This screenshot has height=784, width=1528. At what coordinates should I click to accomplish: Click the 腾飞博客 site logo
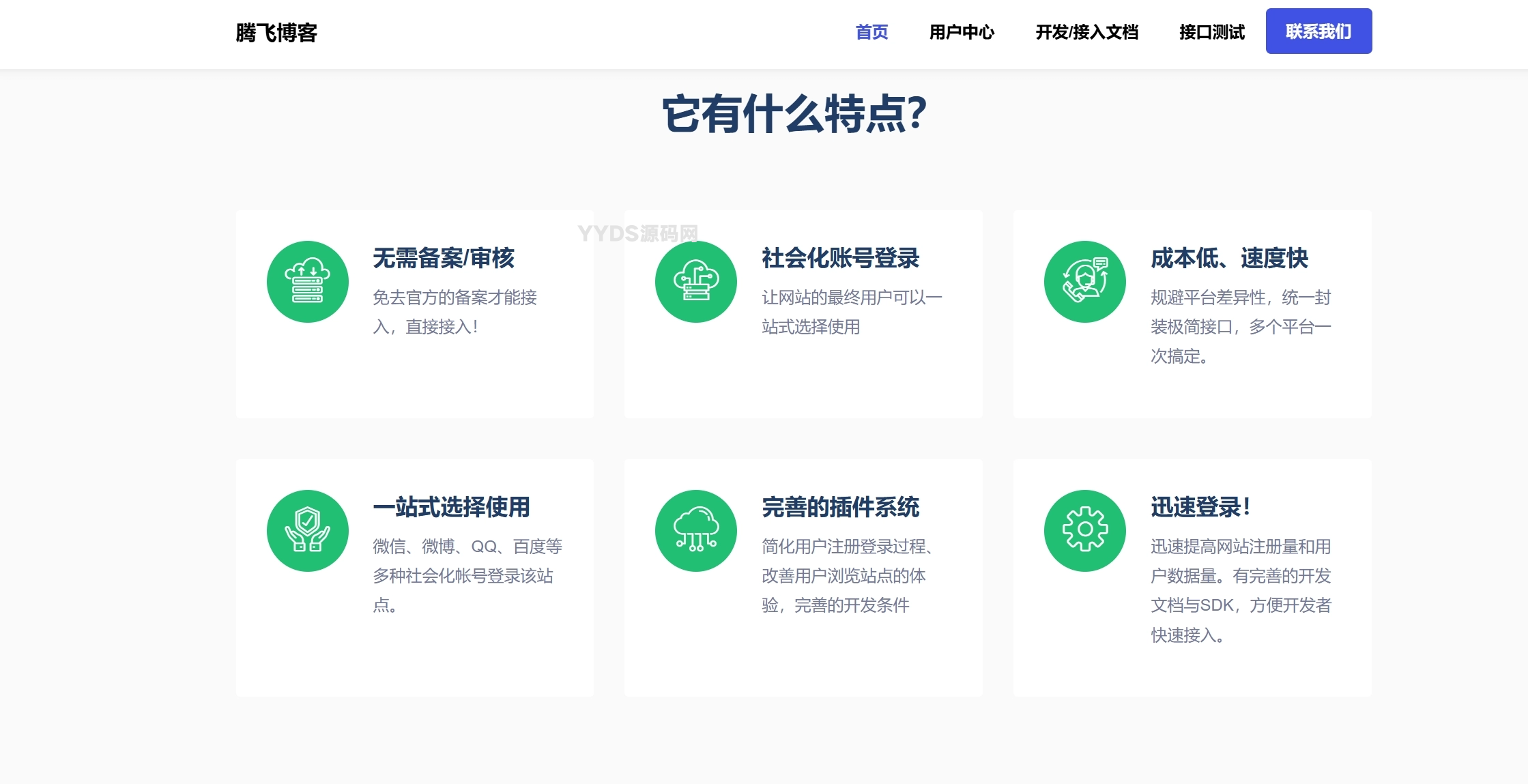click(x=276, y=33)
